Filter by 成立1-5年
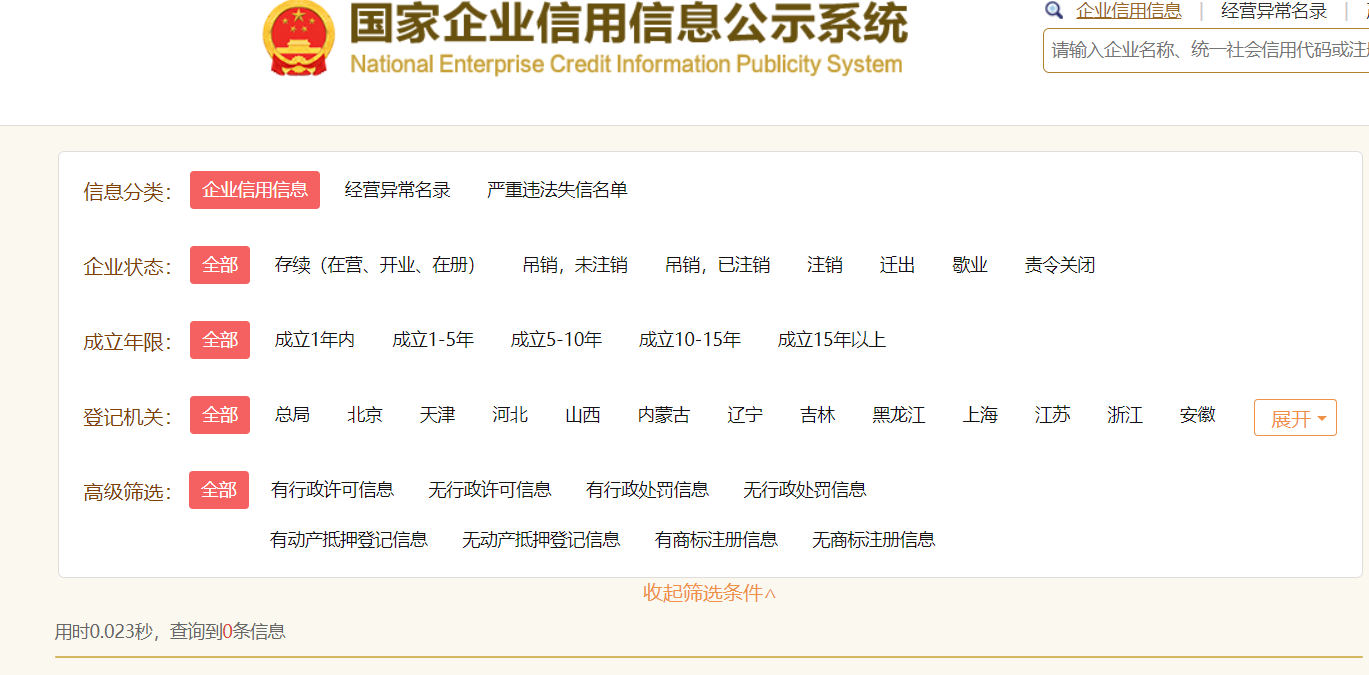Viewport: 1369px width, 675px height. pyautogui.click(x=433, y=340)
